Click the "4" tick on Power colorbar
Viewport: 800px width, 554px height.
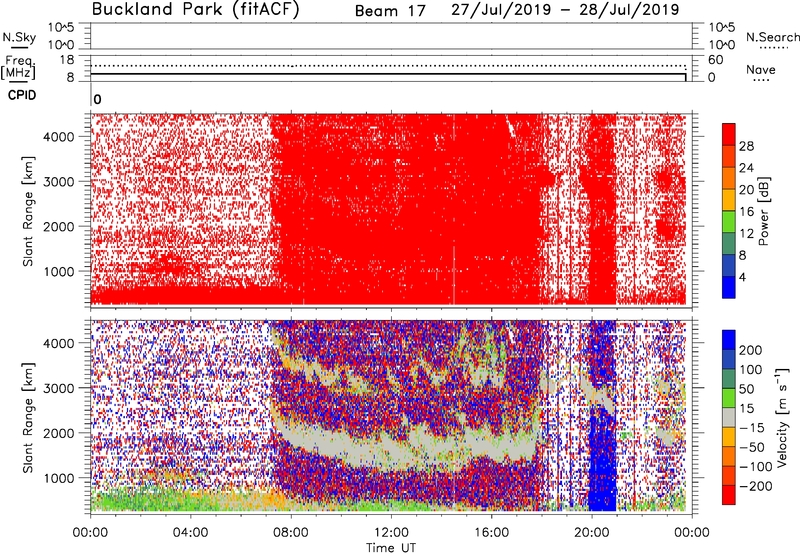tap(743, 277)
